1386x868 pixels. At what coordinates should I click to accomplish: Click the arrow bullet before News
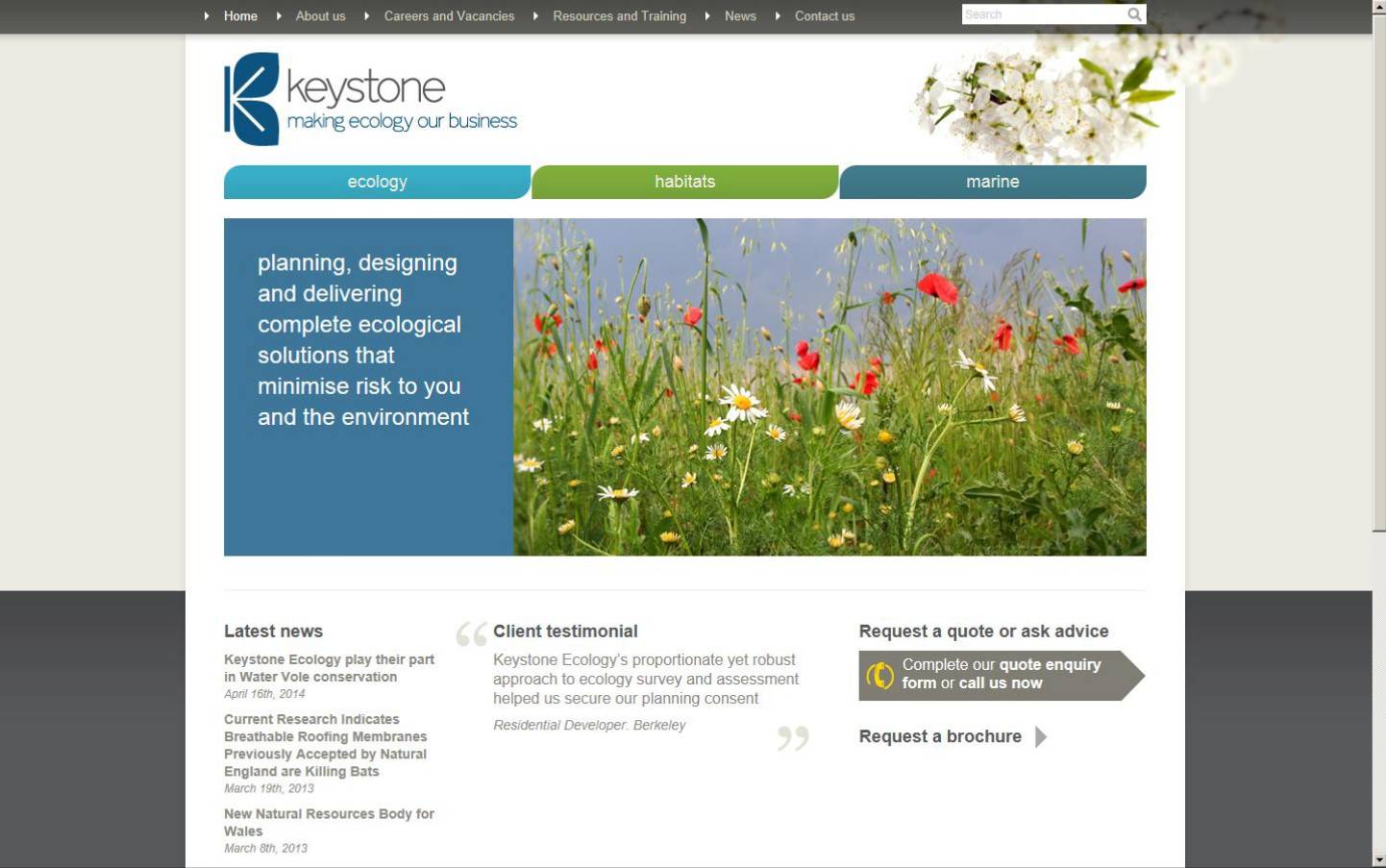[x=707, y=15]
